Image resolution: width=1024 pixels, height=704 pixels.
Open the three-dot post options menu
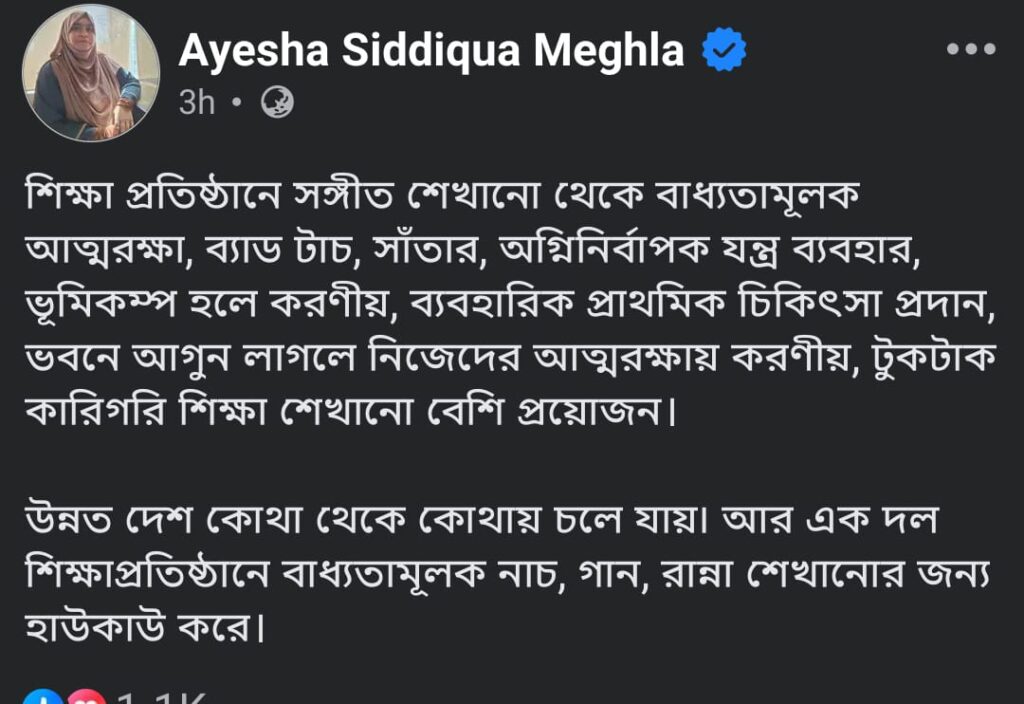pyautogui.click(x=970, y=49)
